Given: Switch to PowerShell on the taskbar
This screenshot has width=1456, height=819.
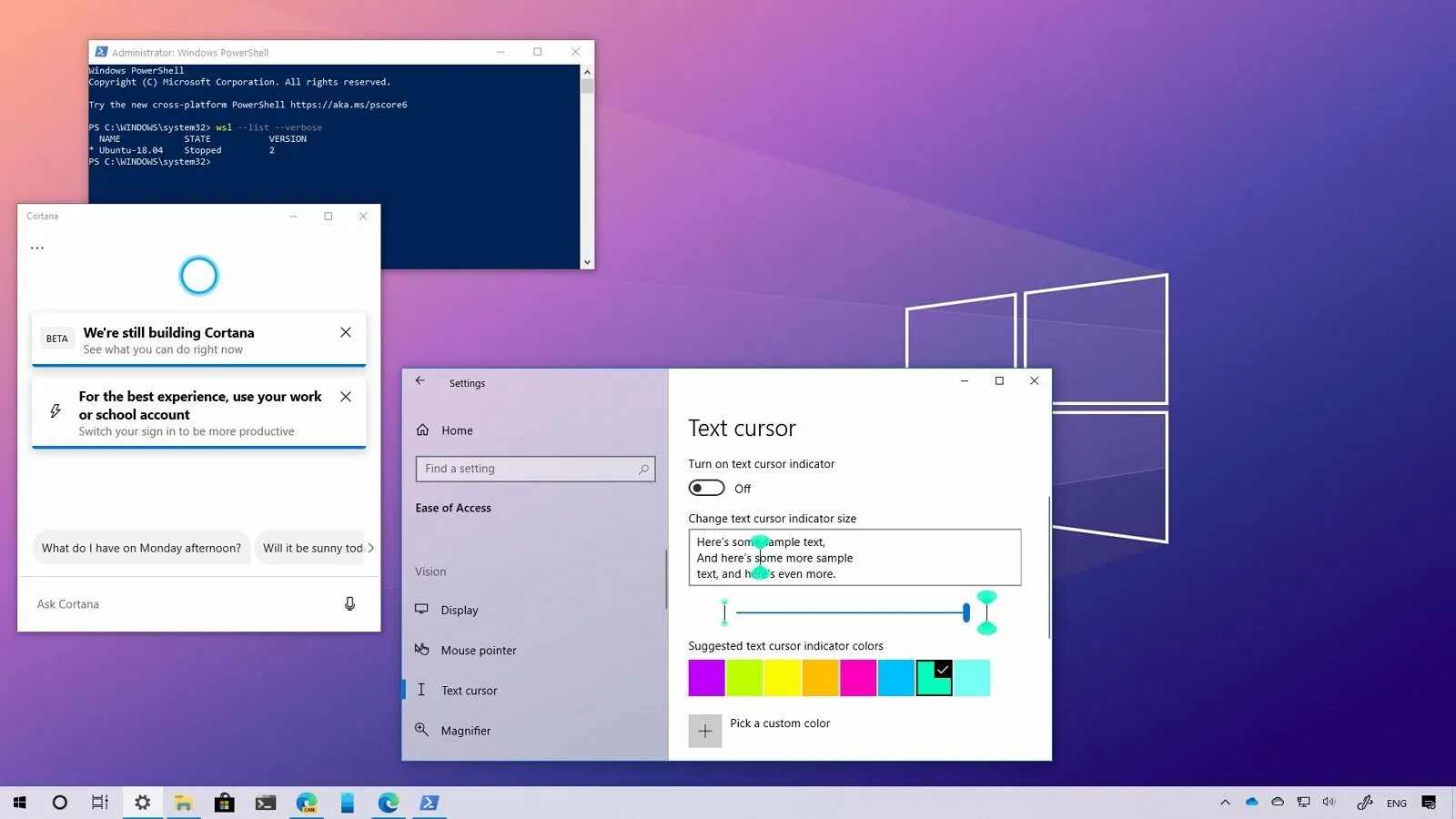Looking at the screenshot, I should point(430,803).
